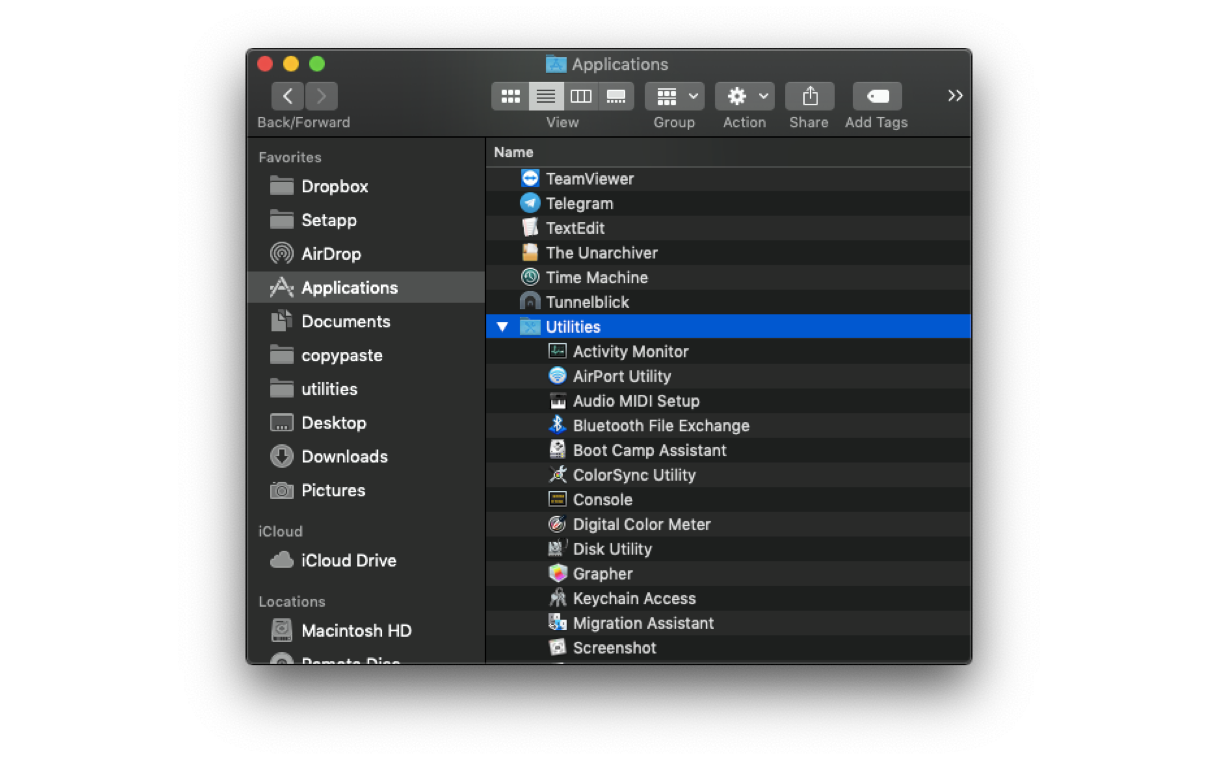
Task: Click the Console name text
Action: click(602, 500)
